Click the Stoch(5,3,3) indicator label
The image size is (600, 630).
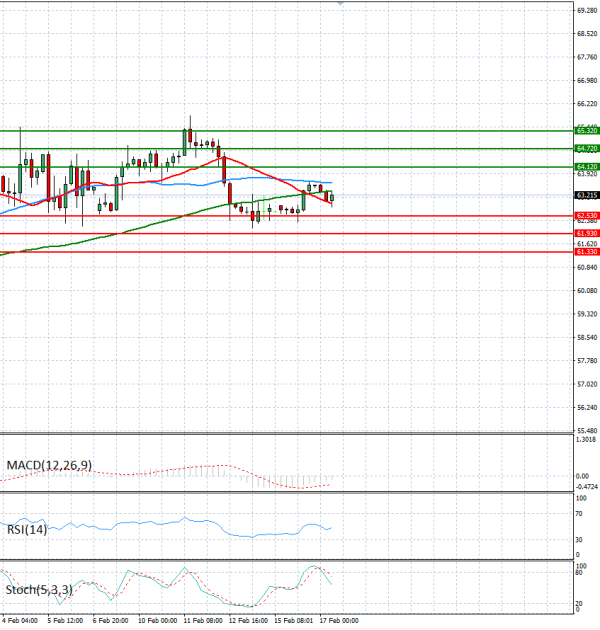(x=37, y=589)
